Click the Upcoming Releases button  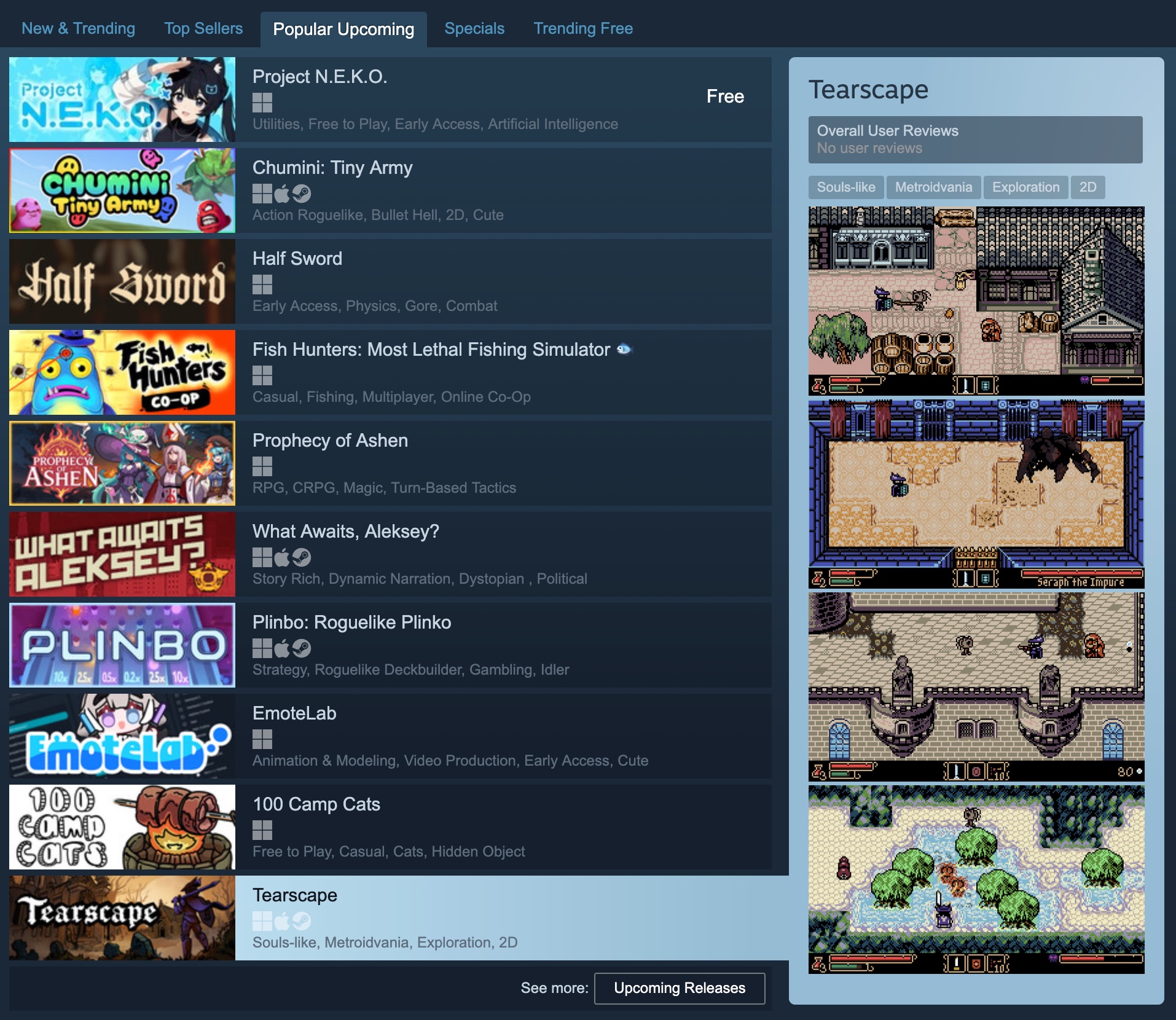point(680,988)
